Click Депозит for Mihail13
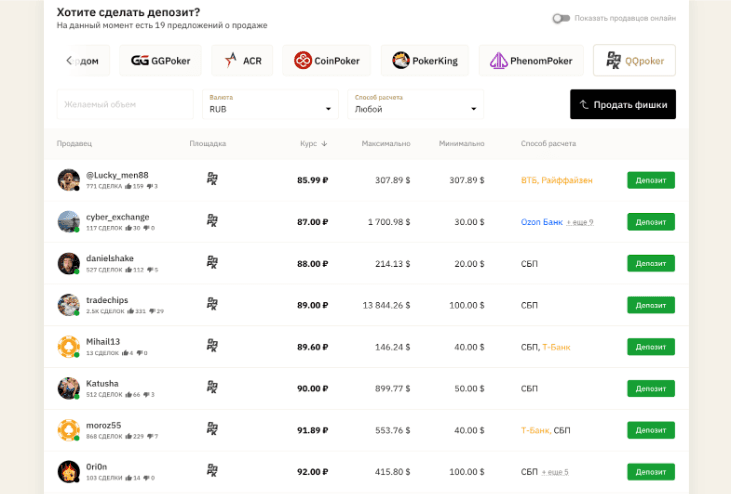Image resolution: width=731 pixels, height=494 pixels. (x=651, y=347)
